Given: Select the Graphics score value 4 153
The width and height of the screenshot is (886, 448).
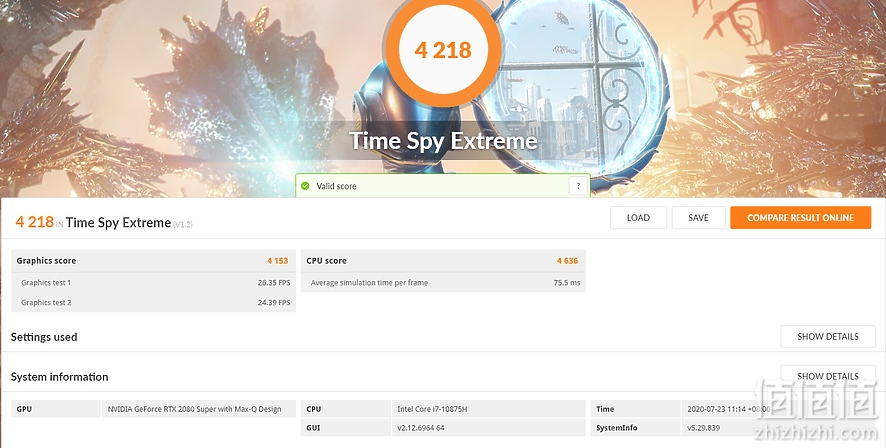Looking at the screenshot, I should coord(277,261).
